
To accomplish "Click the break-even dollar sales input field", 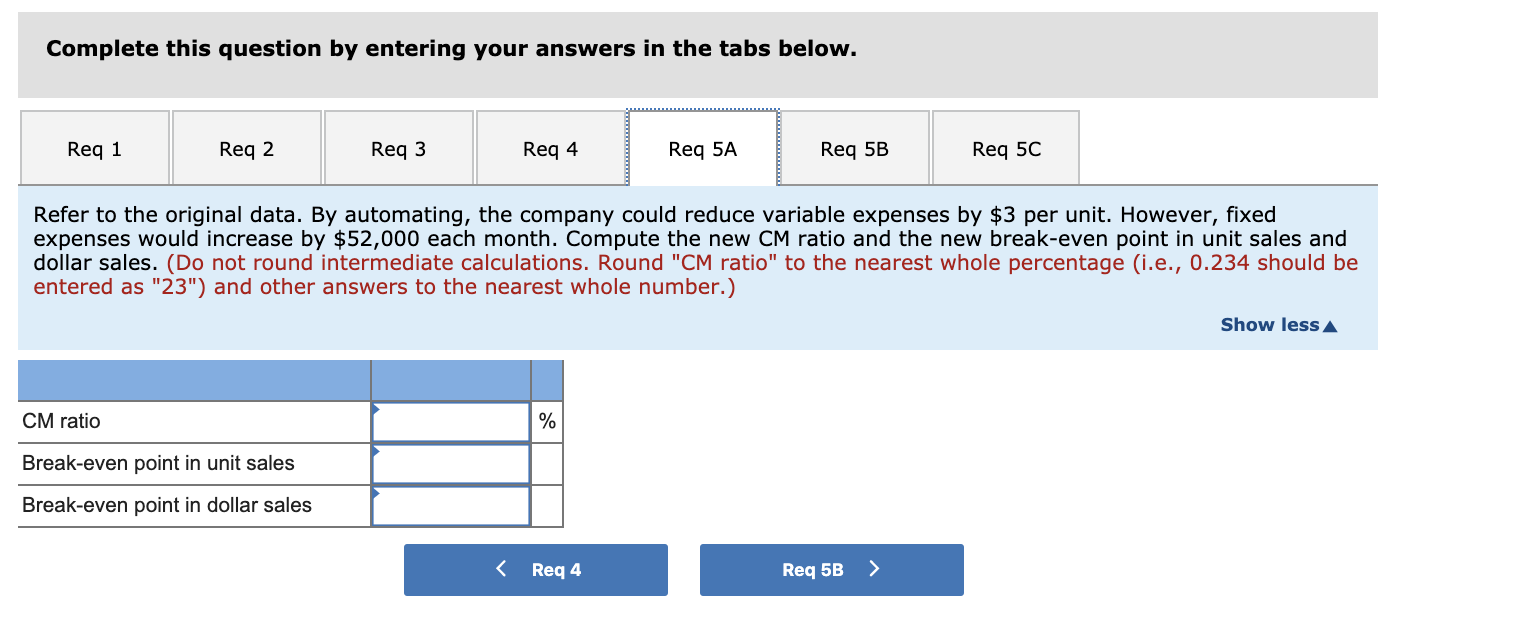I will [450, 505].
